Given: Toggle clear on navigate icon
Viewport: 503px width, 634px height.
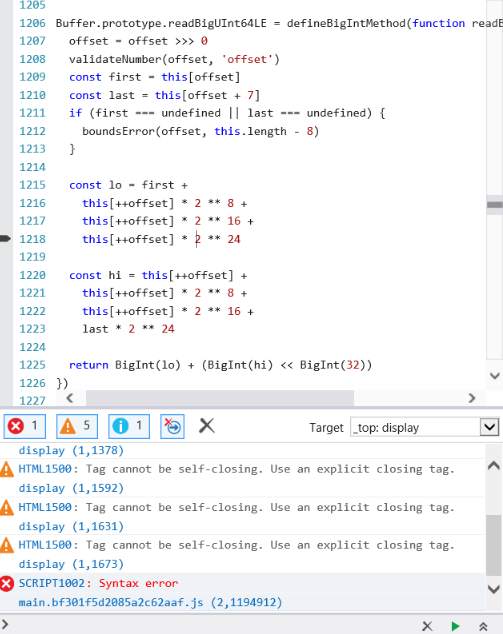Looking at the screenshot, I should 173,426.
